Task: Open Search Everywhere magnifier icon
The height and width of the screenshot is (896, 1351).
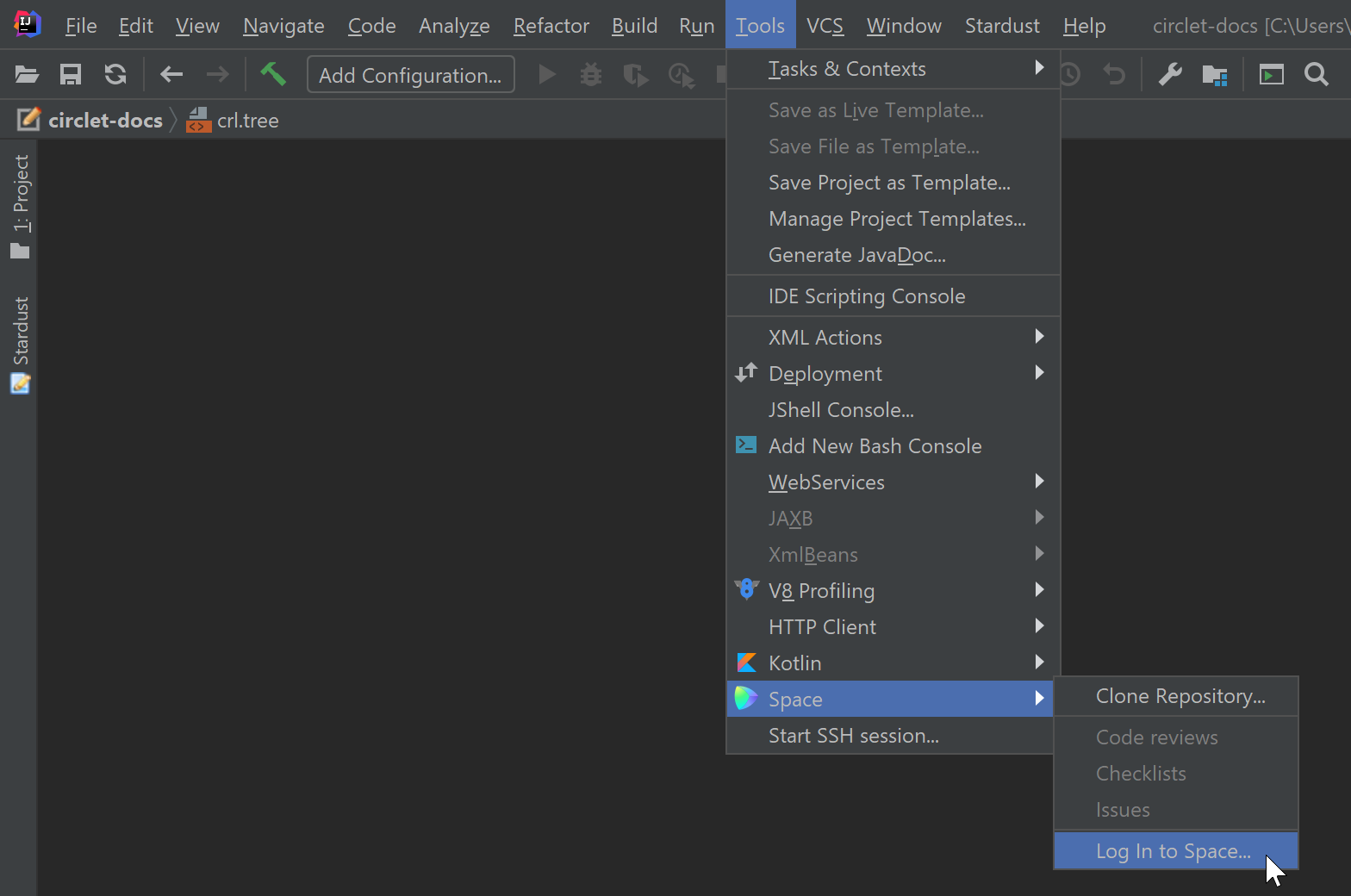Action: tap(1317, 75)
